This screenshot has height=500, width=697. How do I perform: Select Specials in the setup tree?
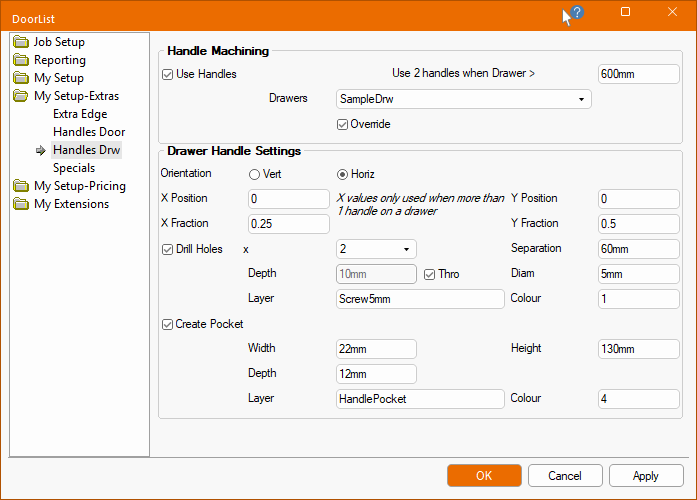pos(74,168)
